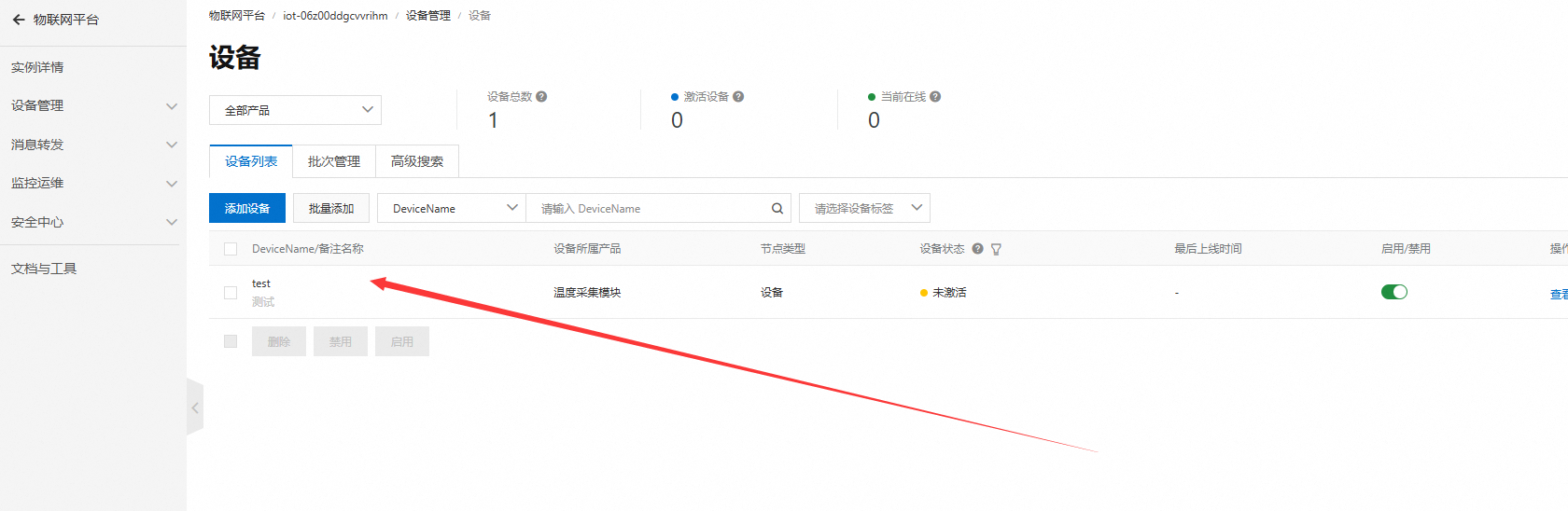Switch to the 高级搜索 tab
1568x511 pixels.
coord(416,161)
